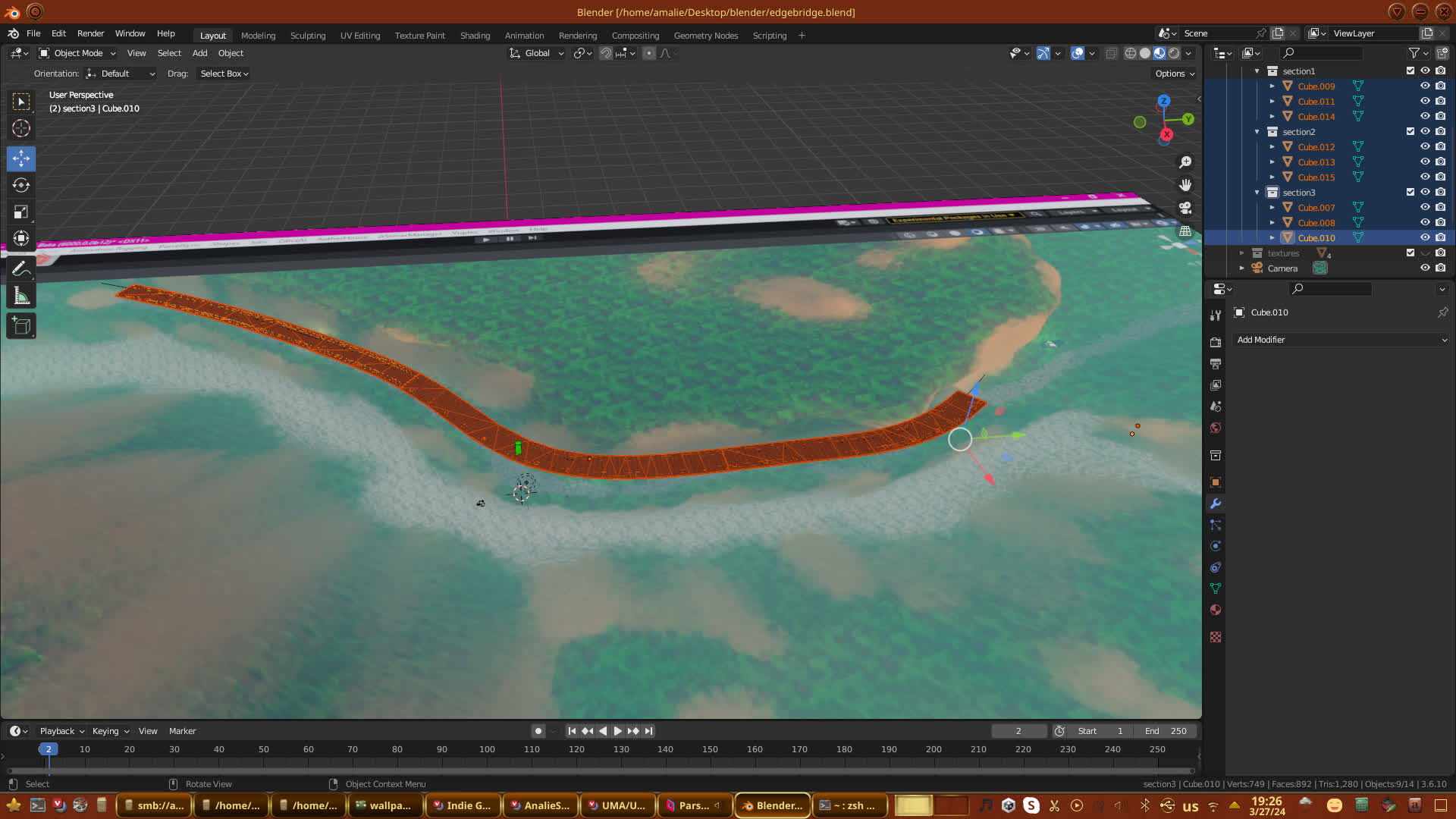Toggle Camera visibility eye icon

1425,268
